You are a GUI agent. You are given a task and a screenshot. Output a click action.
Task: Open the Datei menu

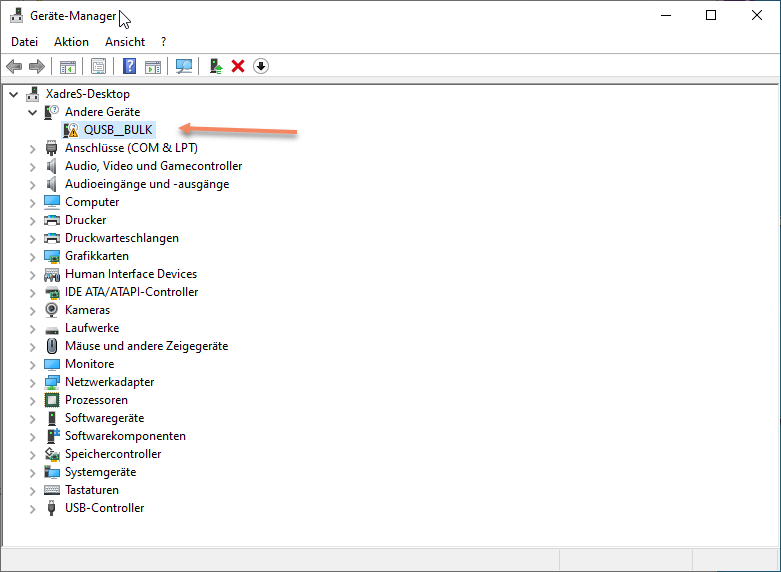pyautogui.click(x=24, y=42)
